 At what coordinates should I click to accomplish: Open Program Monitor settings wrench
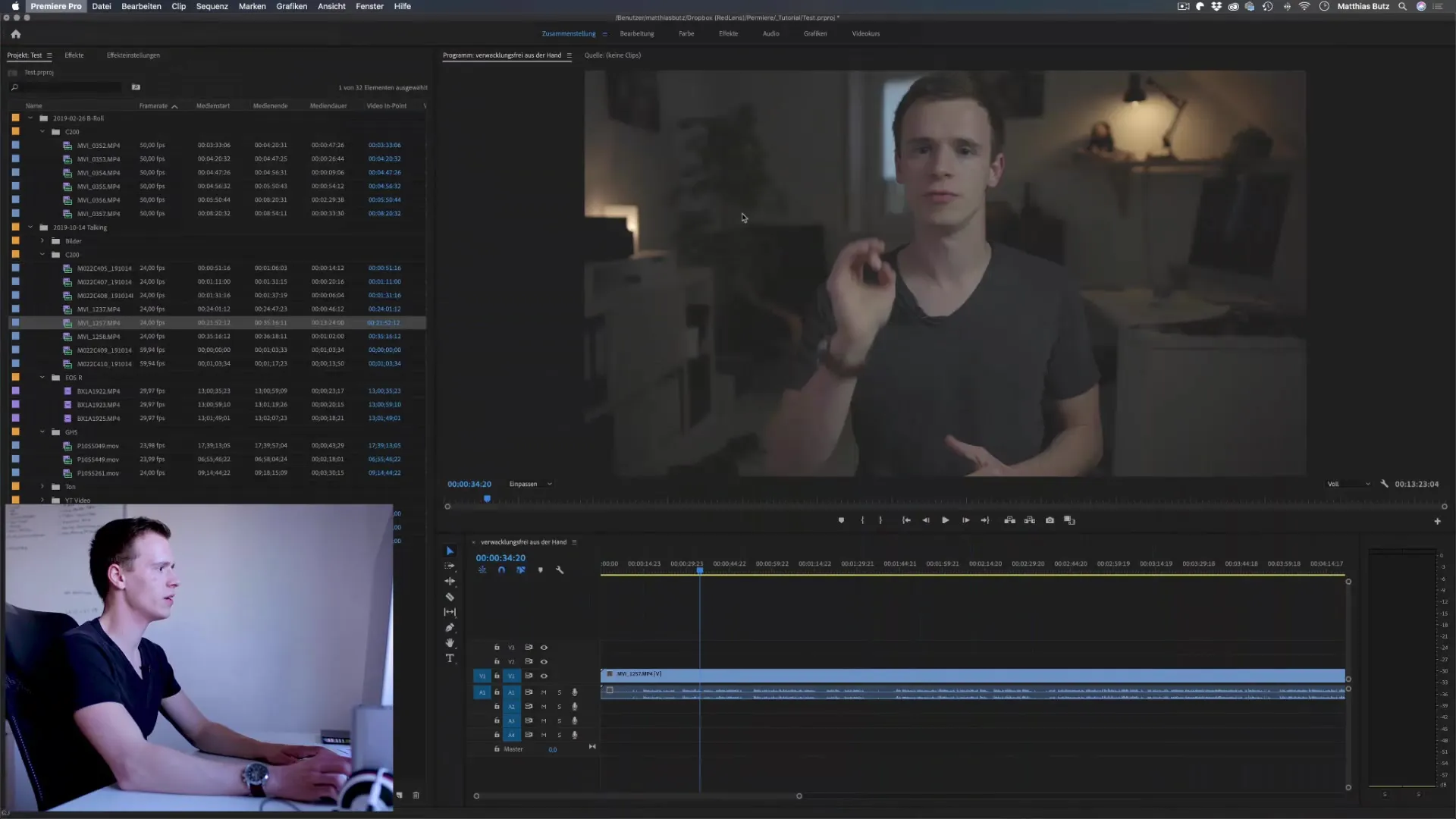coord(1385,484)
